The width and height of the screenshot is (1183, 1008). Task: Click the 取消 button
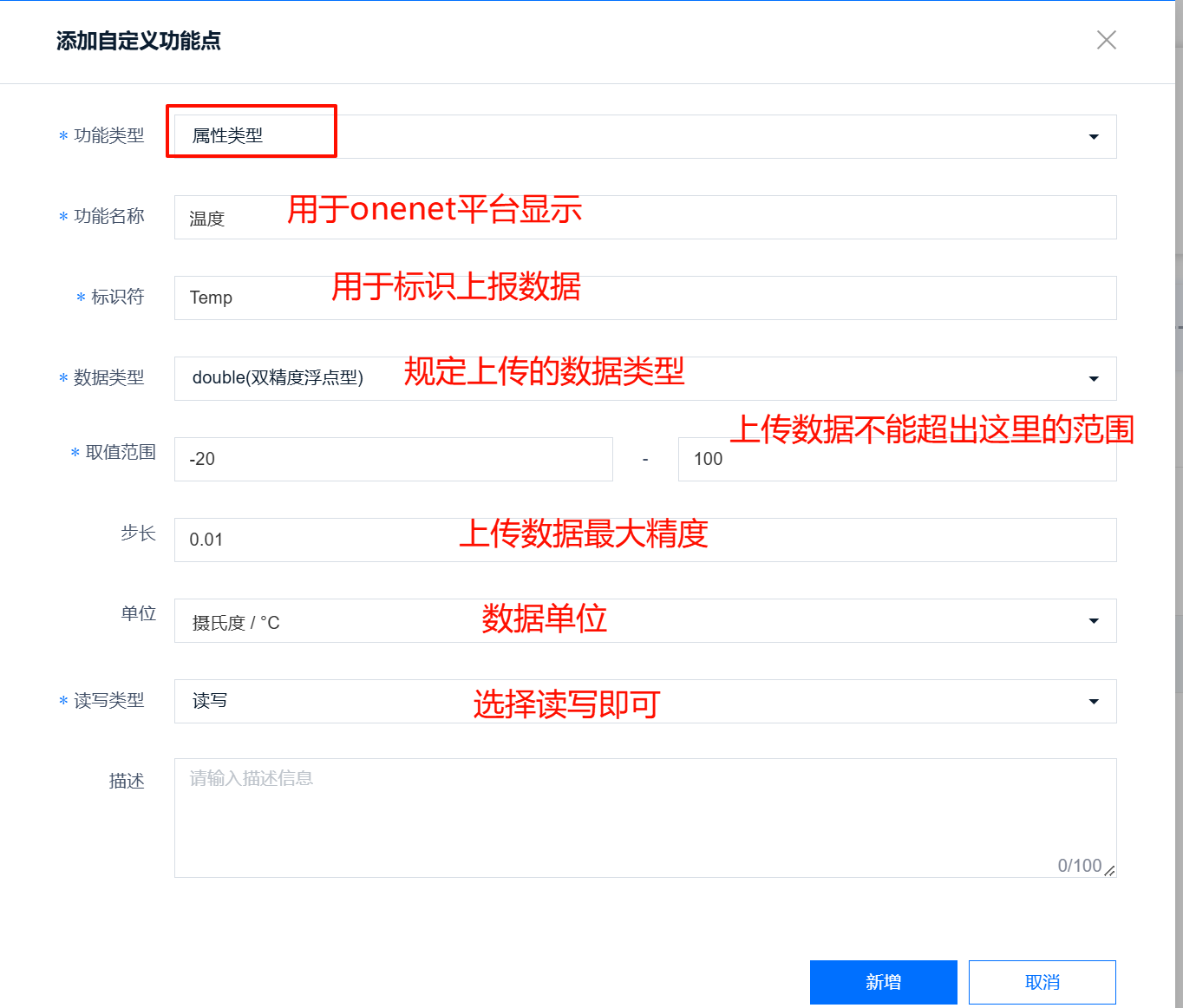click(1042, 982)
